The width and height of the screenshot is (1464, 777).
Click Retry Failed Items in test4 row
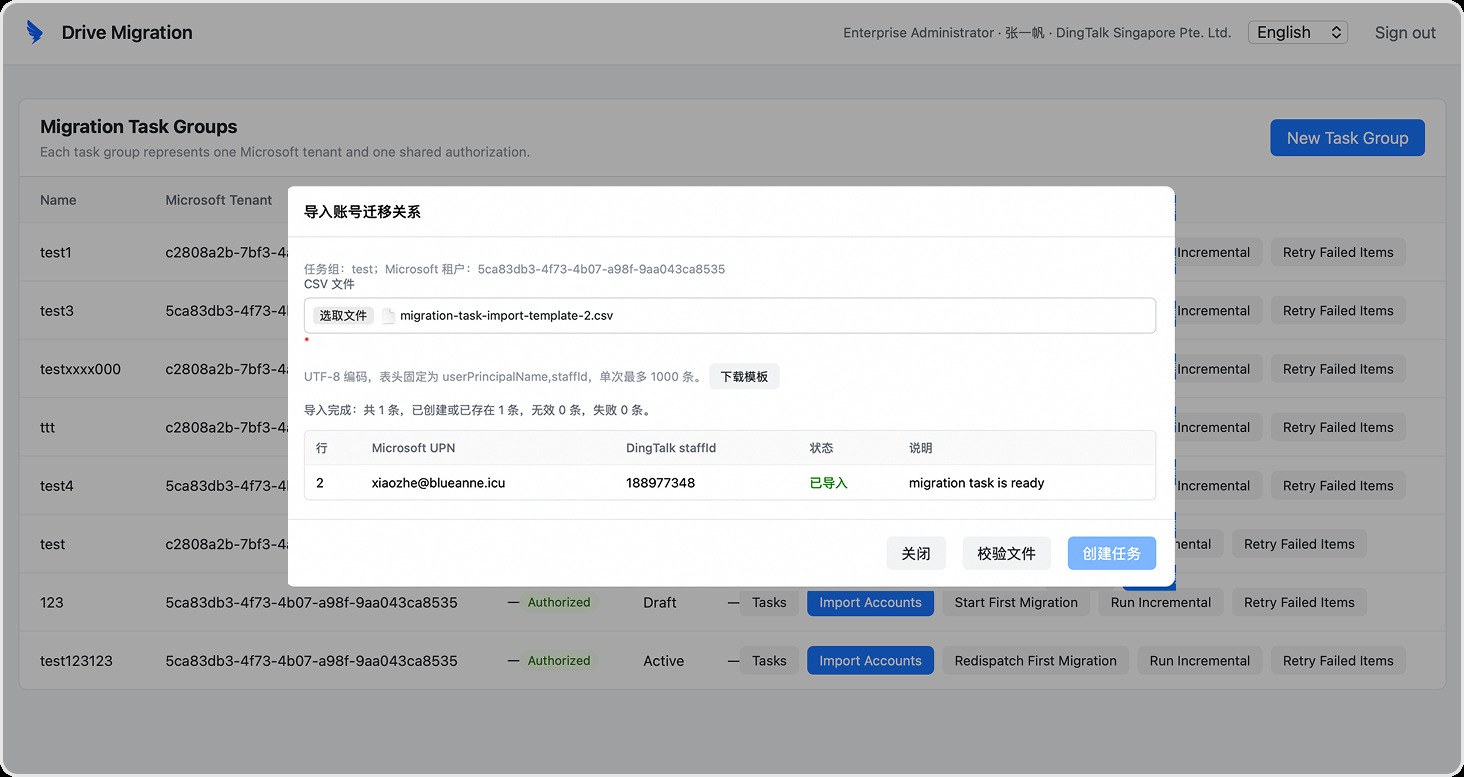[x=1338, y=485]
